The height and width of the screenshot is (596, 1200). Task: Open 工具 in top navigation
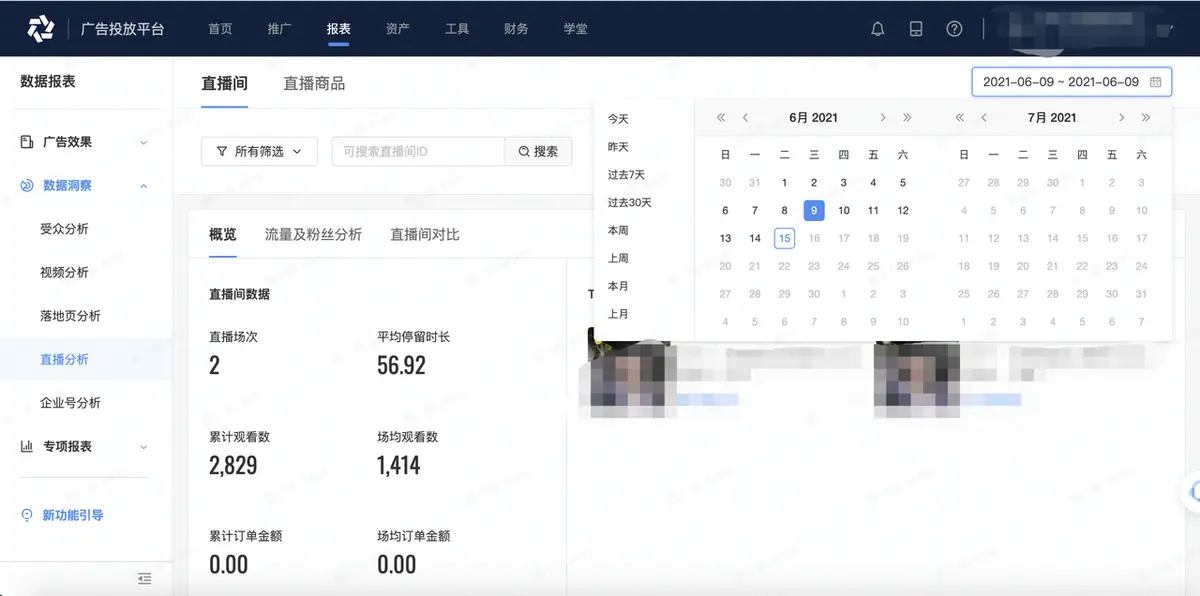(x=457, y=29)
